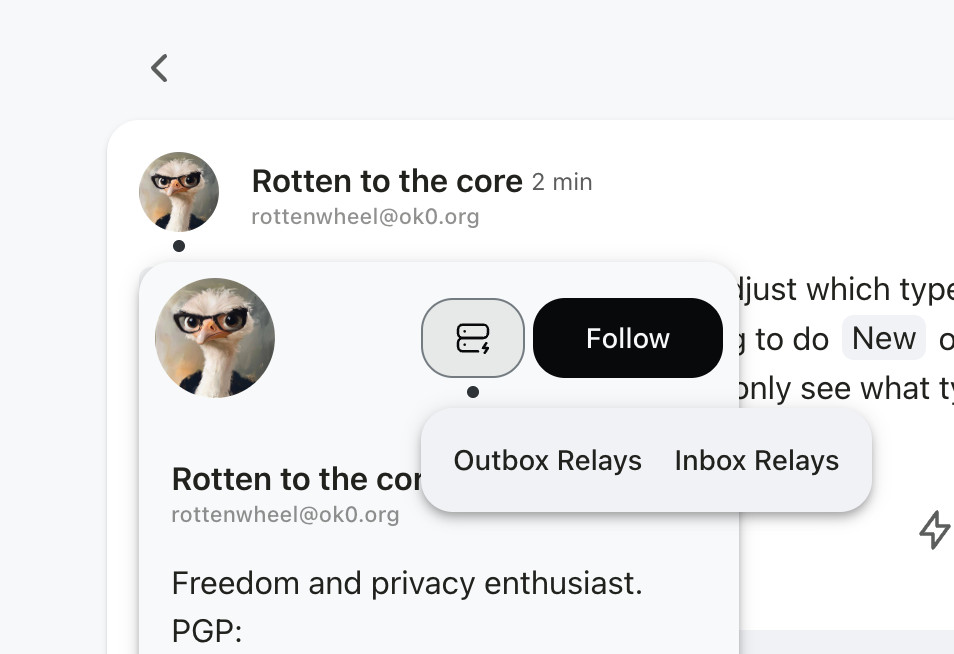This screenshot has width=954, height=654.
Task: Open the post author name next to the timestamp
Action: pos(387,181)
